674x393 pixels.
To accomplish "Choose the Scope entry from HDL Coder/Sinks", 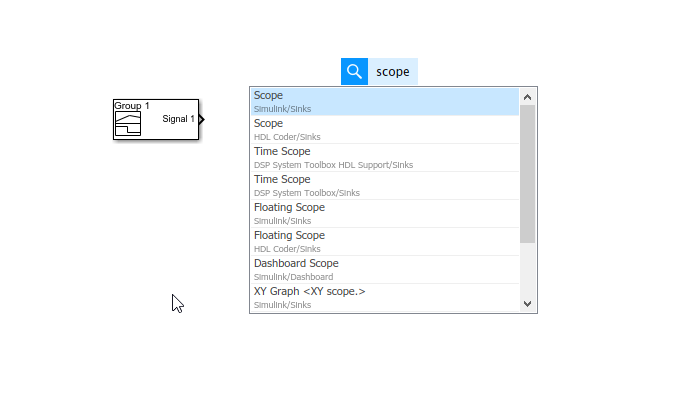I will 385,129.
